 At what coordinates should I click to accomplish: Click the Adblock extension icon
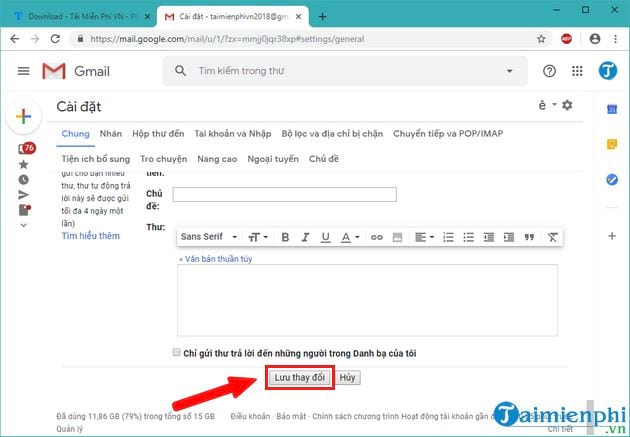click(x=567, y=39)
